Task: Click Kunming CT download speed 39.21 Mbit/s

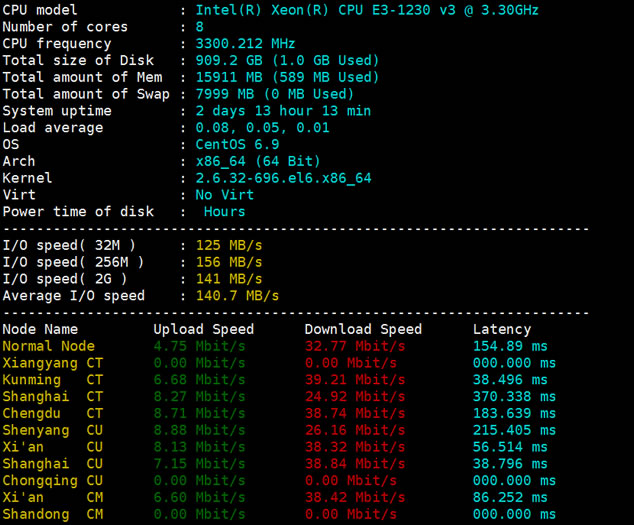Action: tap(354, 380)
